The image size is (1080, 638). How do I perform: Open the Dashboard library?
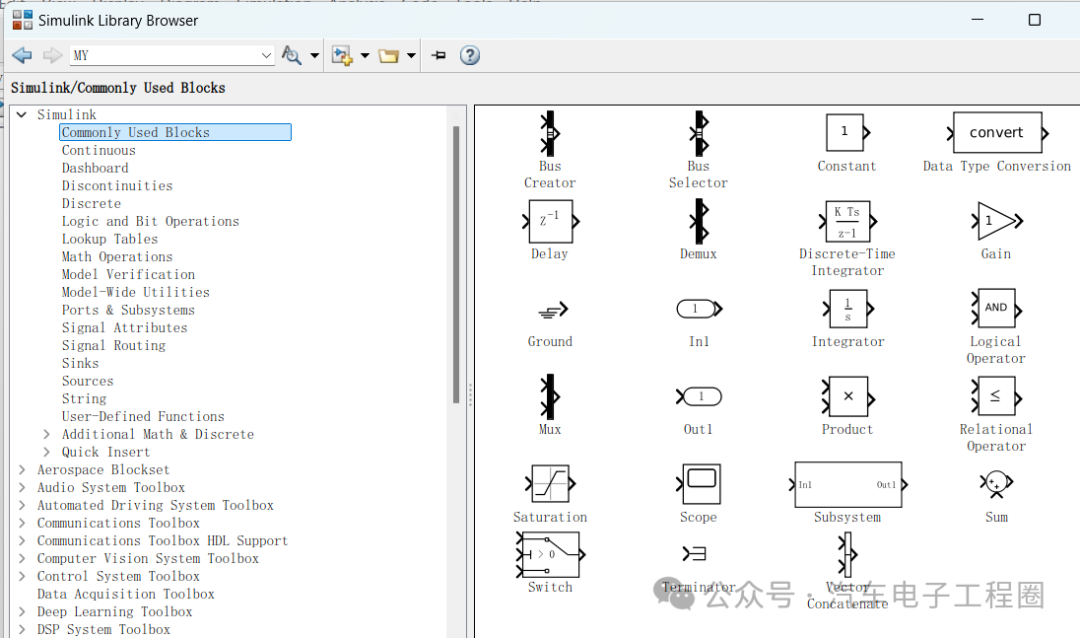(95, 168)
